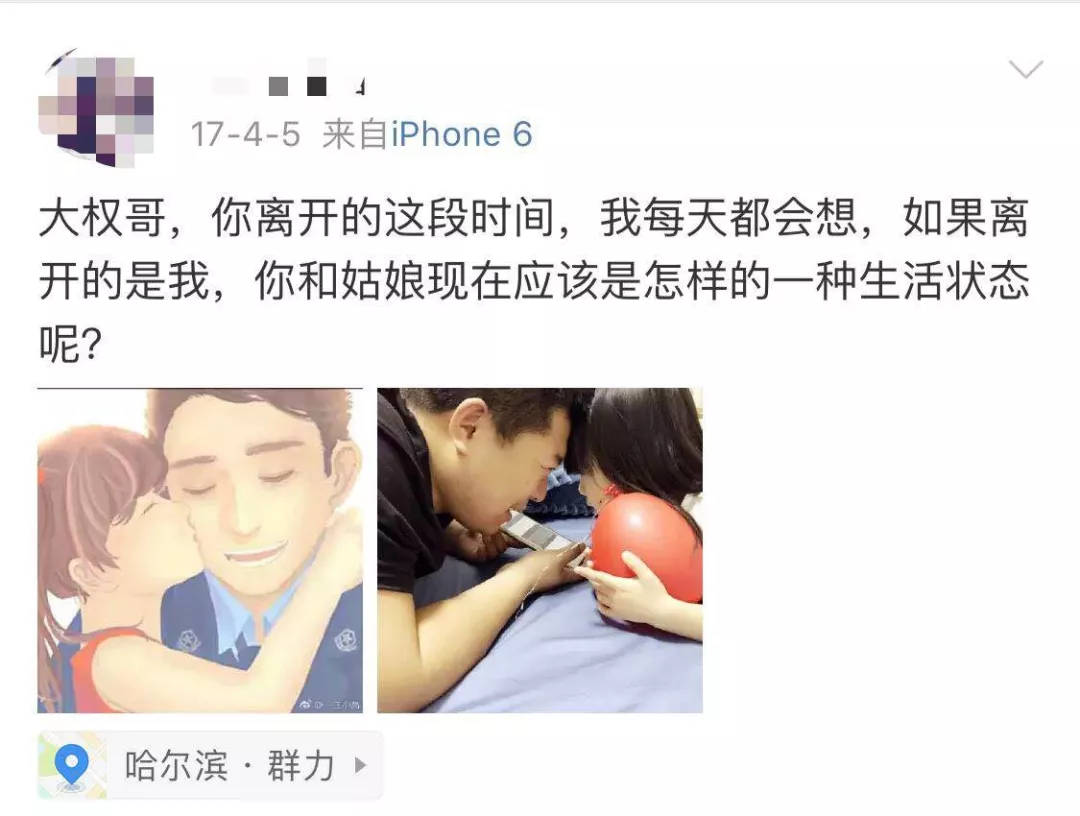Click the 来自 label before iPhone 6

[355, 134]
